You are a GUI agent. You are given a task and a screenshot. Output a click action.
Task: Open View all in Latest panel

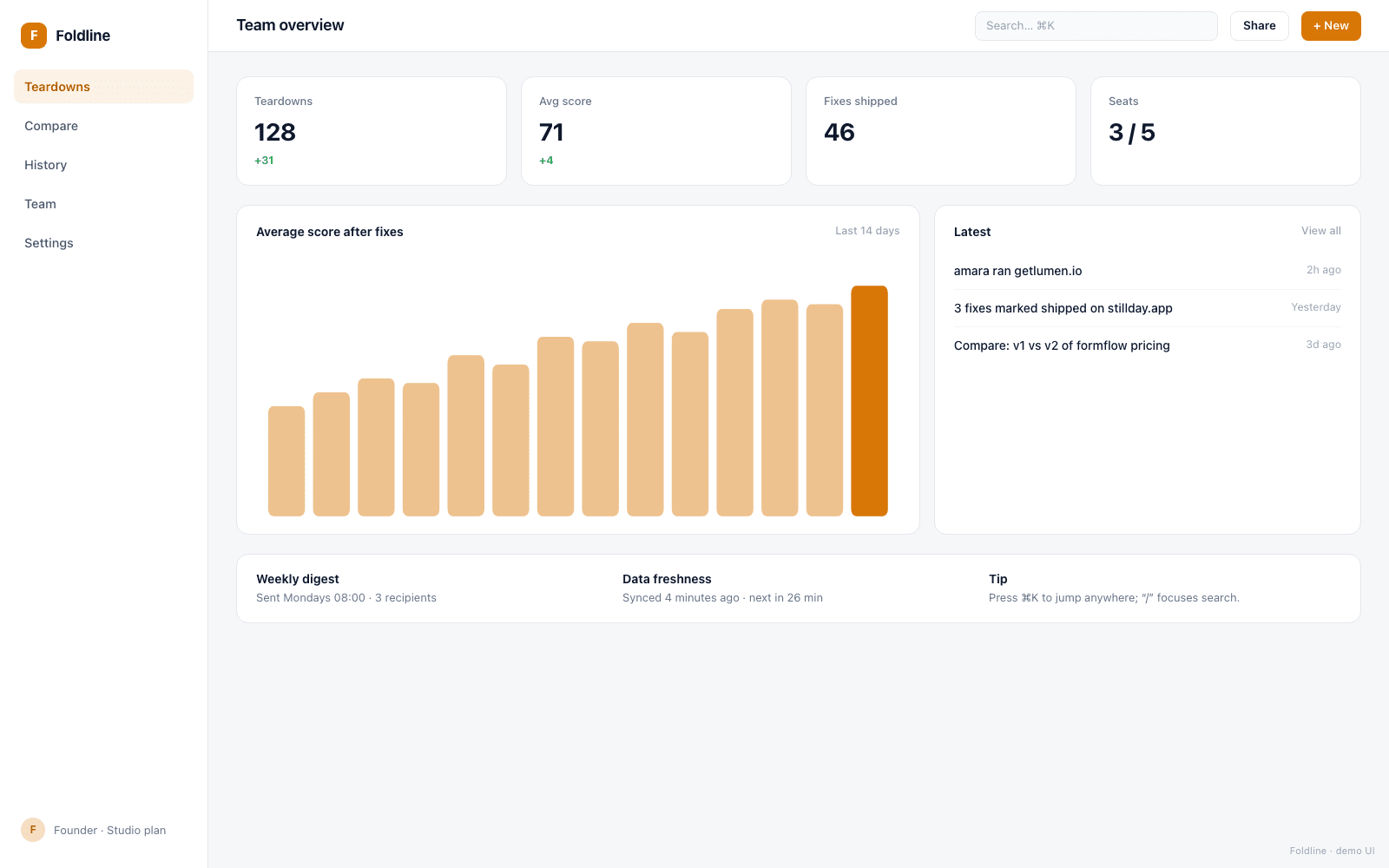[1321, 231]
